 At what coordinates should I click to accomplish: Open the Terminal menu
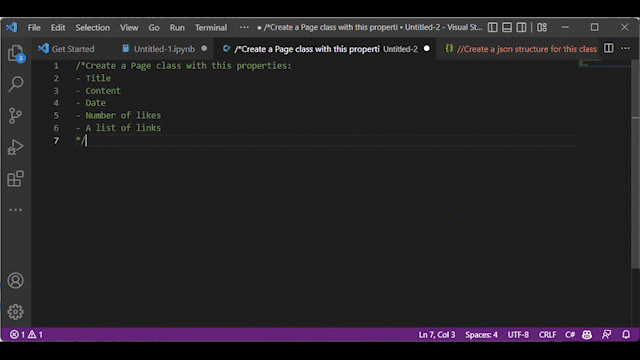coord(211,27)
